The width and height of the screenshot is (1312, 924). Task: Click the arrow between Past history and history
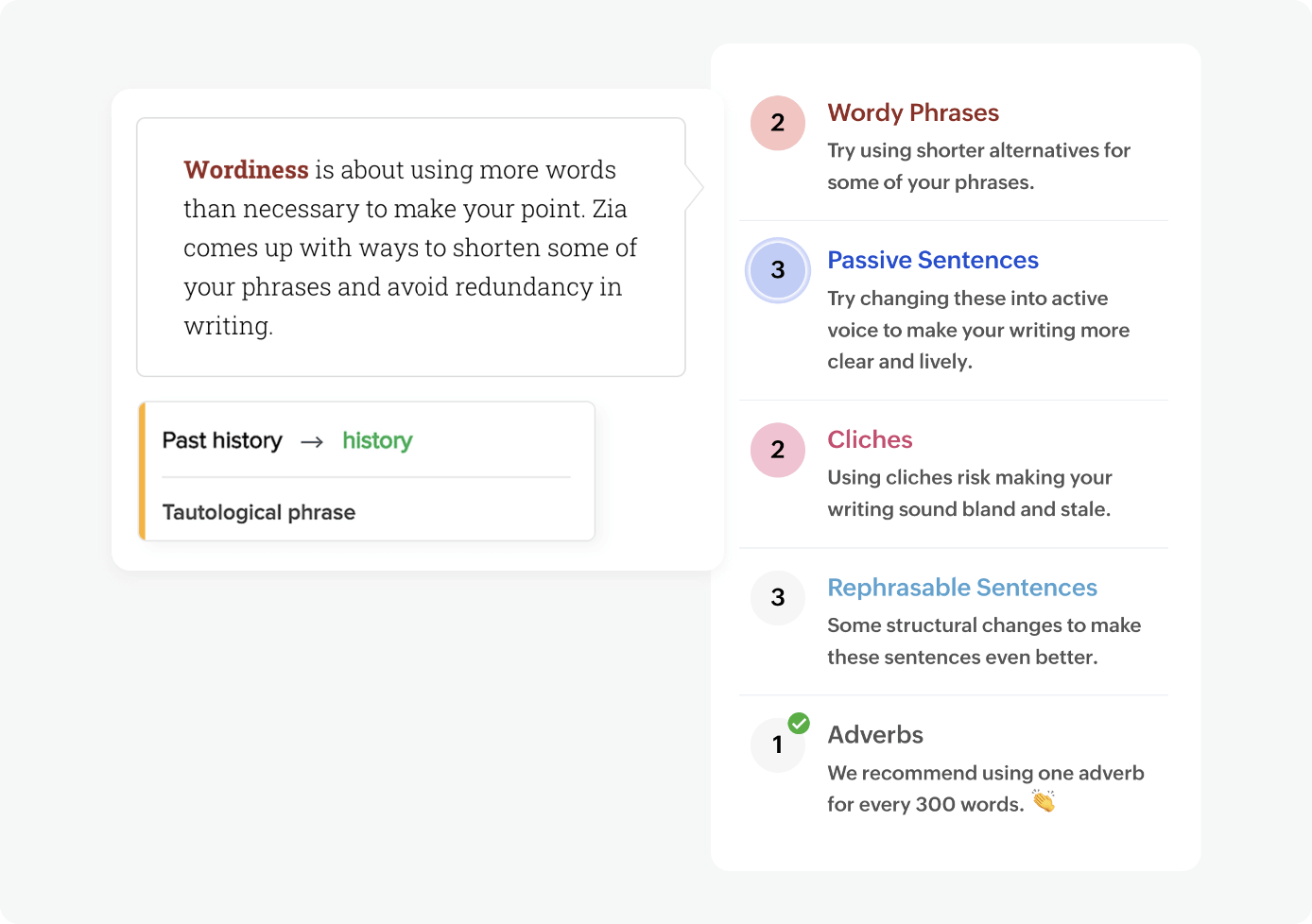(312, 441)
